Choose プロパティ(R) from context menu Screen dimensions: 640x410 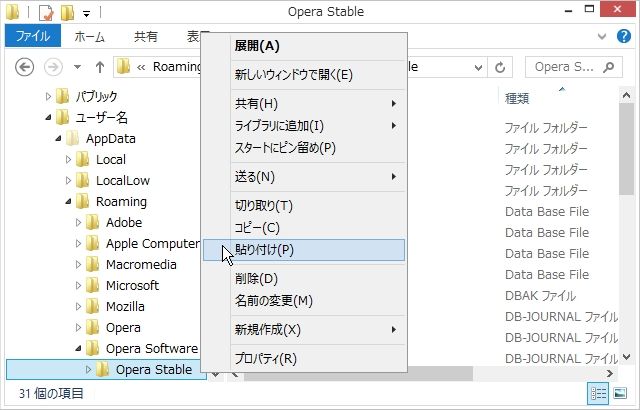pyautogui.click(x=304, y=359)
